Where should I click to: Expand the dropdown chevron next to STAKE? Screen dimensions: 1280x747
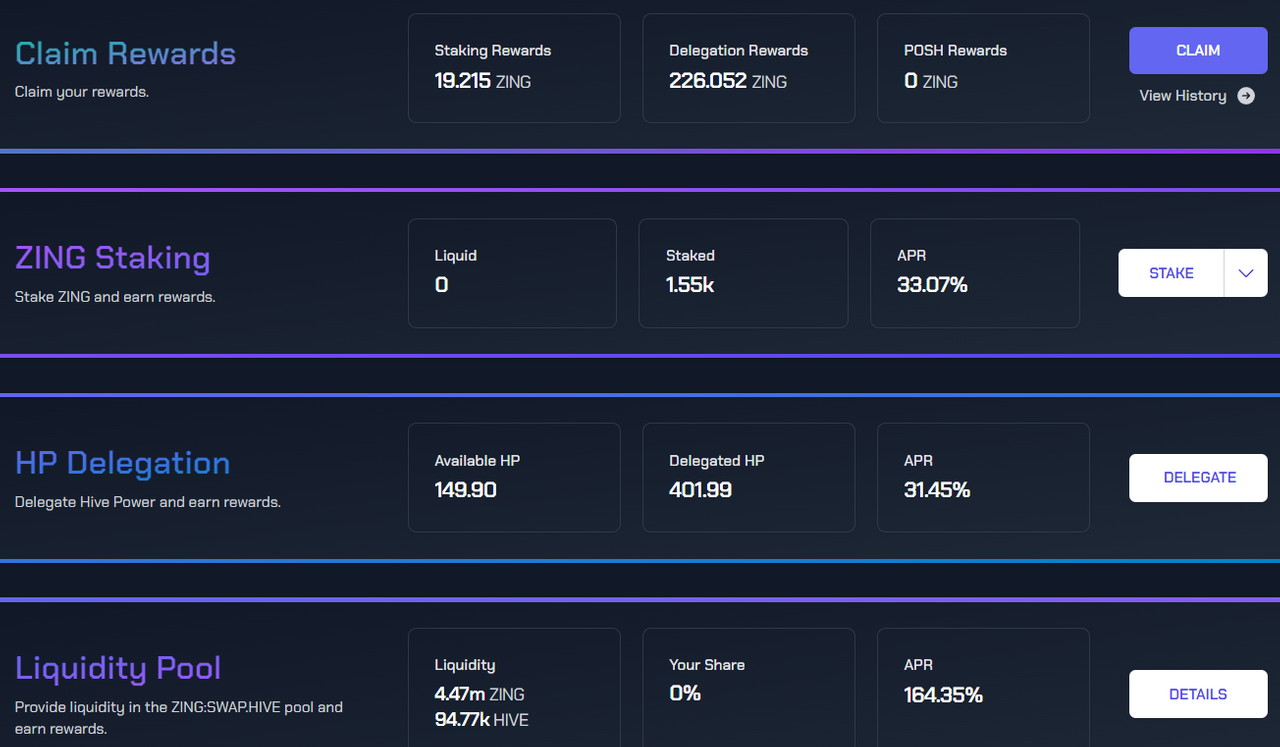[x=1246, y=273]
